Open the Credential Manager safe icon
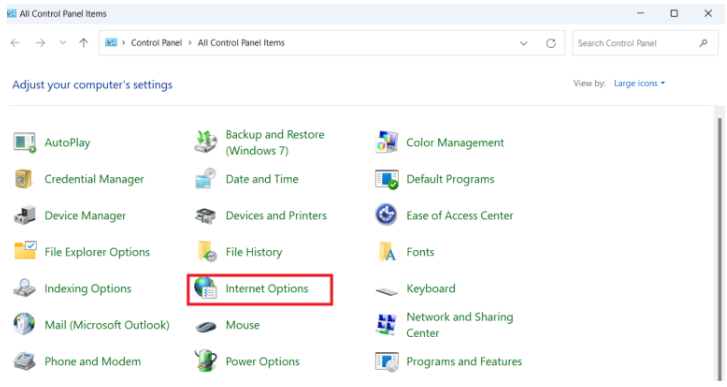This screenshot has width=727, height=387. pyautogui.click(x=24, y=179)
